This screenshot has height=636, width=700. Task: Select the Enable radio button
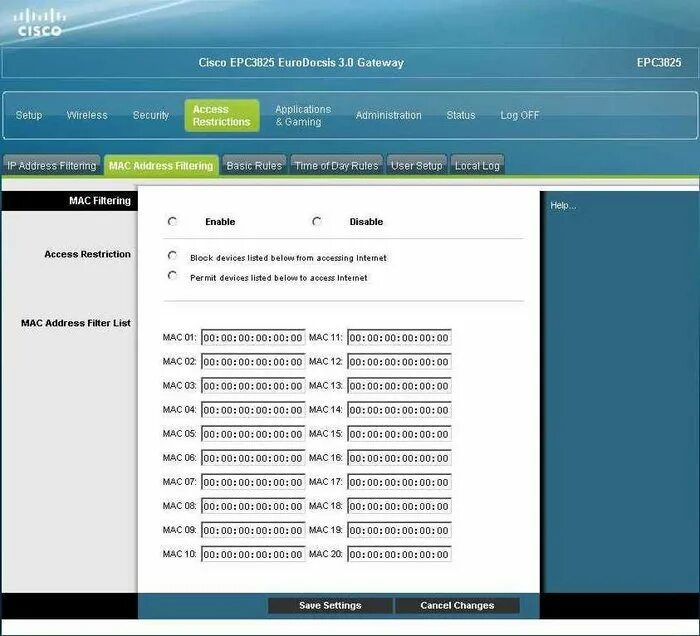coord(173,221)
